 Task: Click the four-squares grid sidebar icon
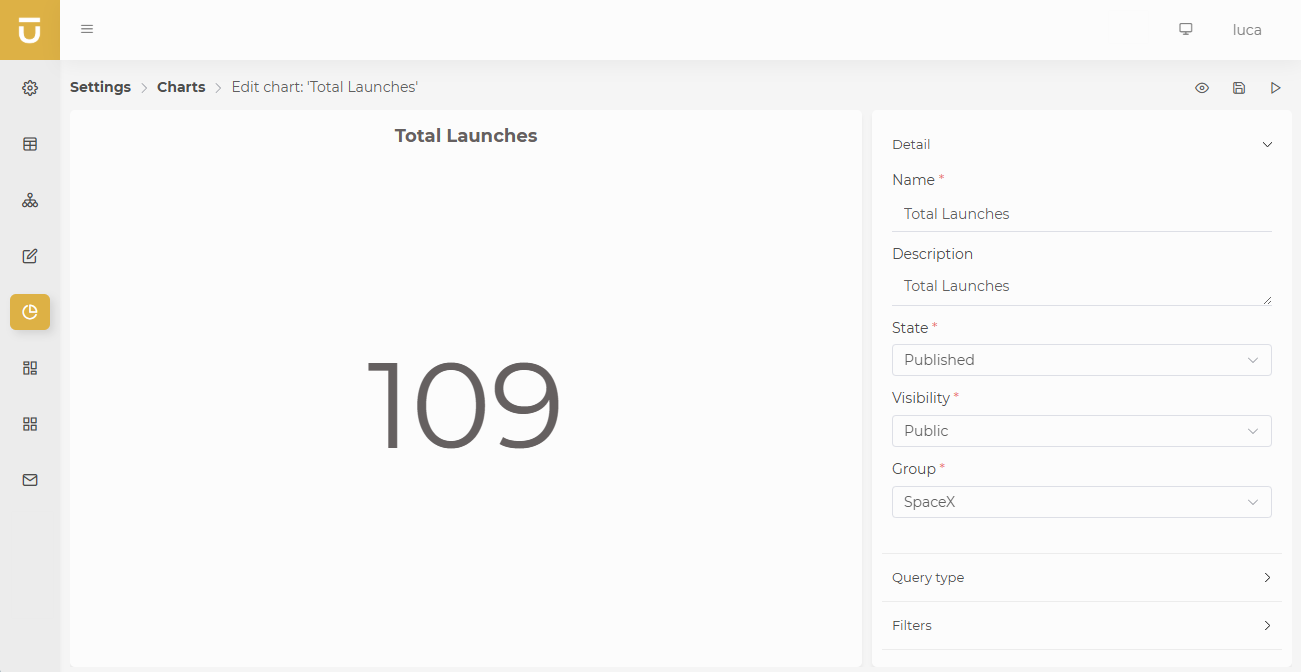tap(30, 424)
